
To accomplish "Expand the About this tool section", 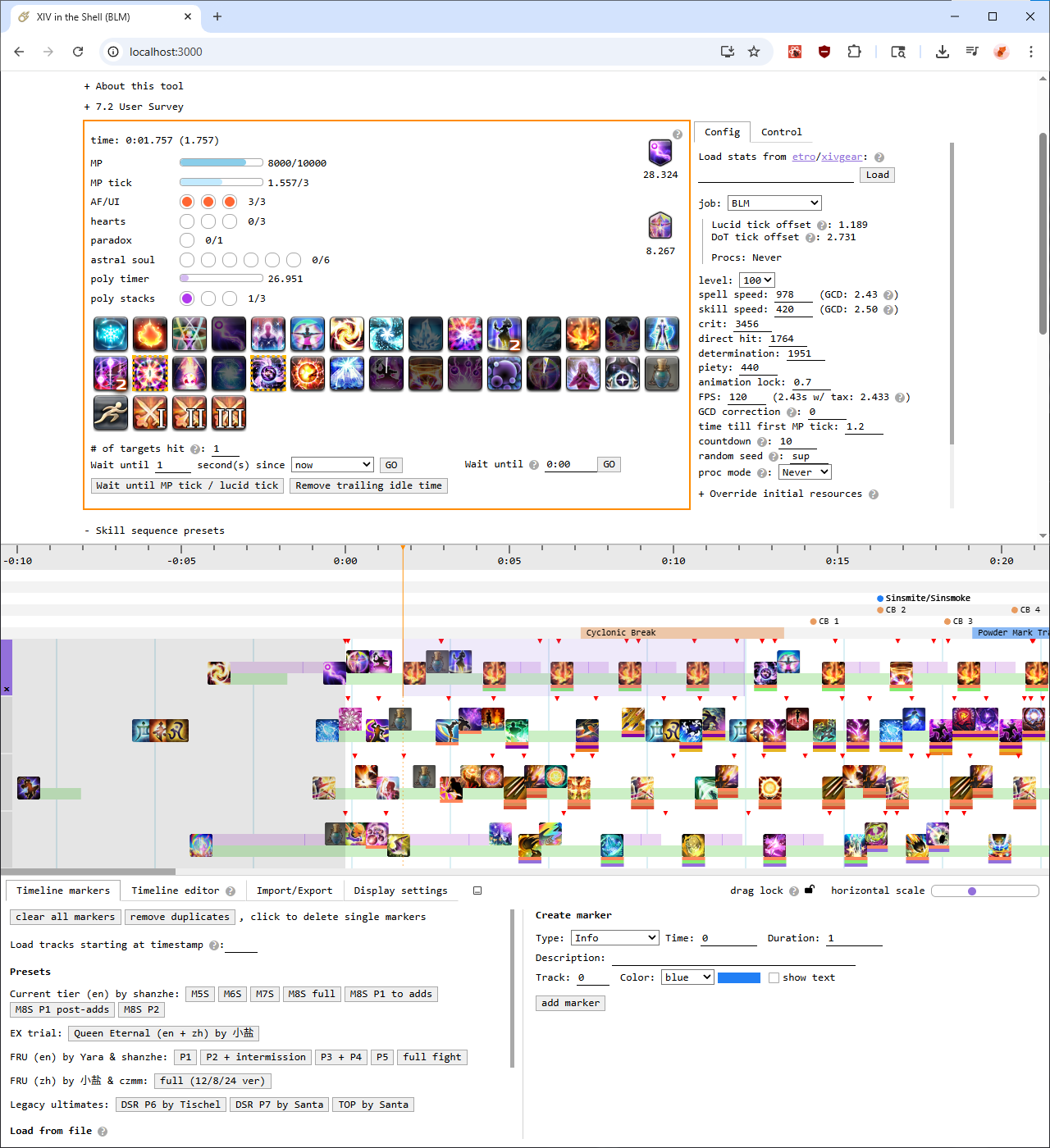I will [134, 86].
